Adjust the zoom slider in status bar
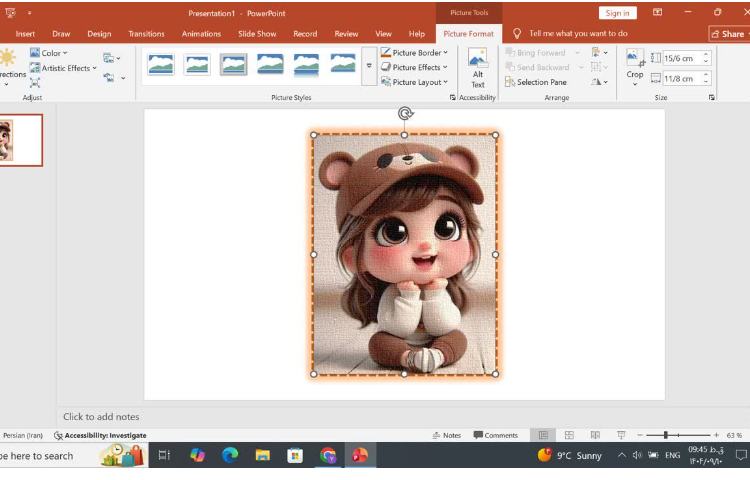This screenshot has height=480, width=750. [666, 435]
